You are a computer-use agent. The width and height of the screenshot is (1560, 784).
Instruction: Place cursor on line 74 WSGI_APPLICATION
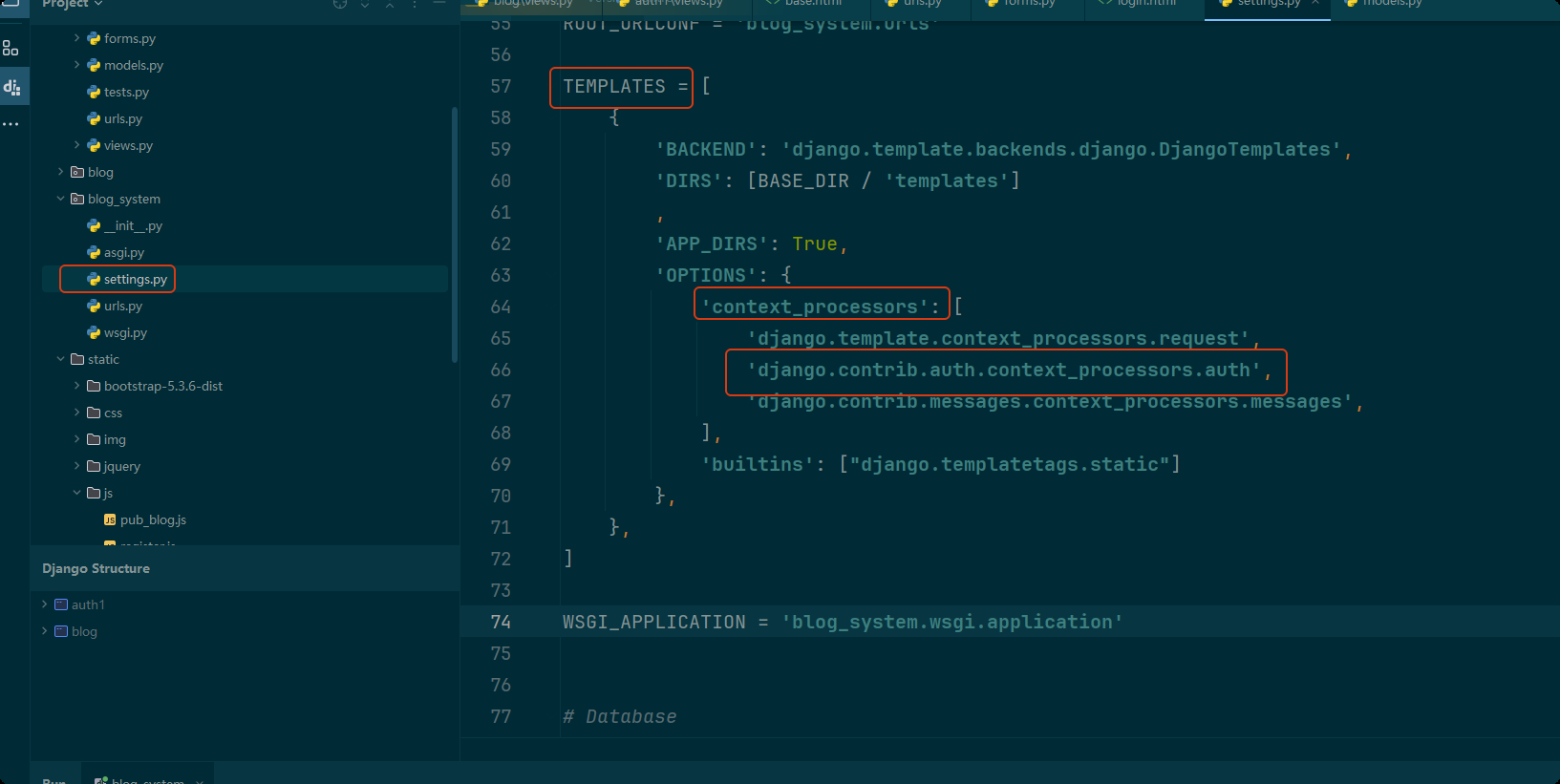tap(843, 622)
